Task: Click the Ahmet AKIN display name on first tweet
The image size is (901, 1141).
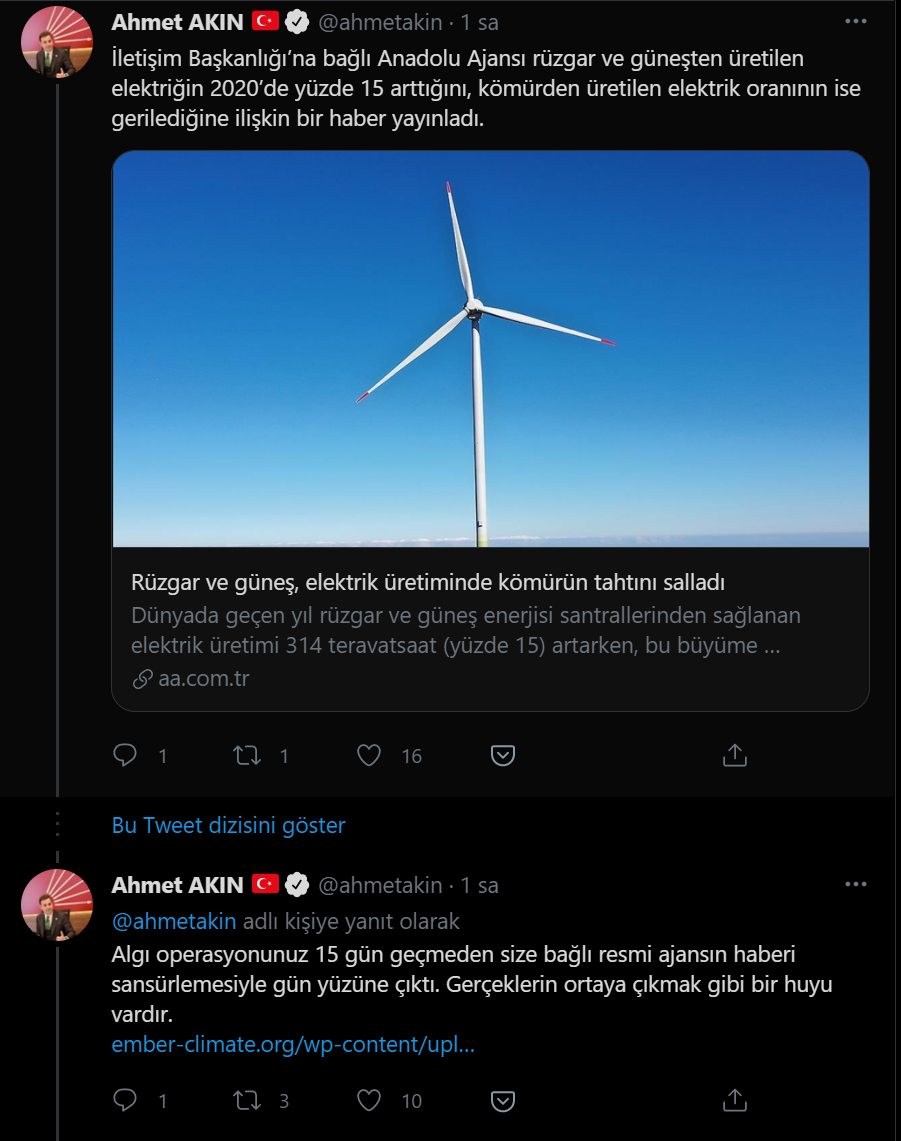Action: click(177, 21)
